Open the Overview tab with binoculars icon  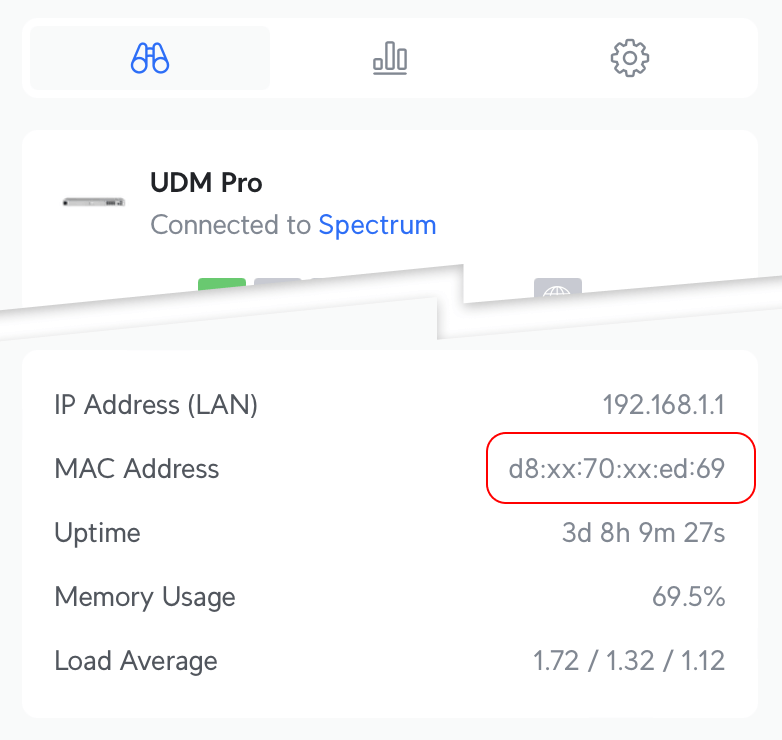(150, 58)
